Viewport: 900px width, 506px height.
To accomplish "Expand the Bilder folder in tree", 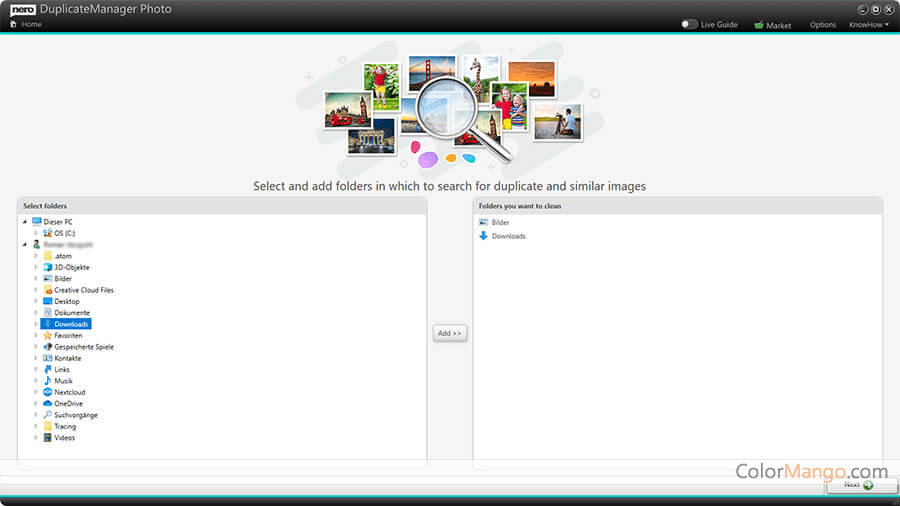I will [x=36, y=279].
